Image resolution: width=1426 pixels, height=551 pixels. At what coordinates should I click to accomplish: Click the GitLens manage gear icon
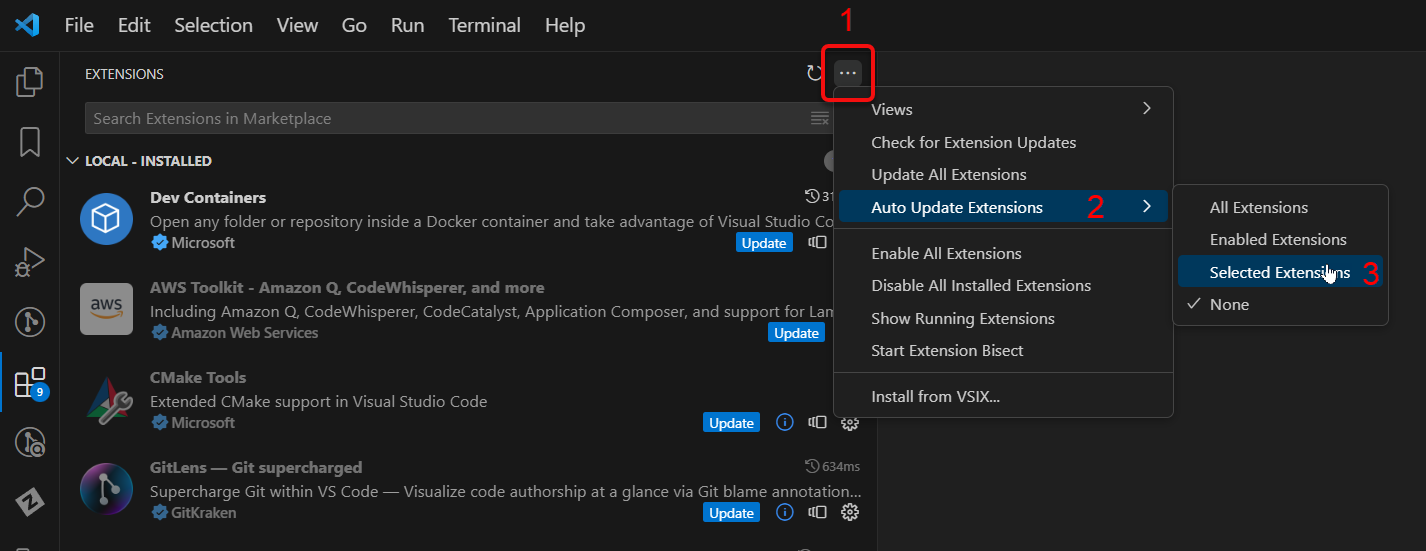(x=850, y=513)
